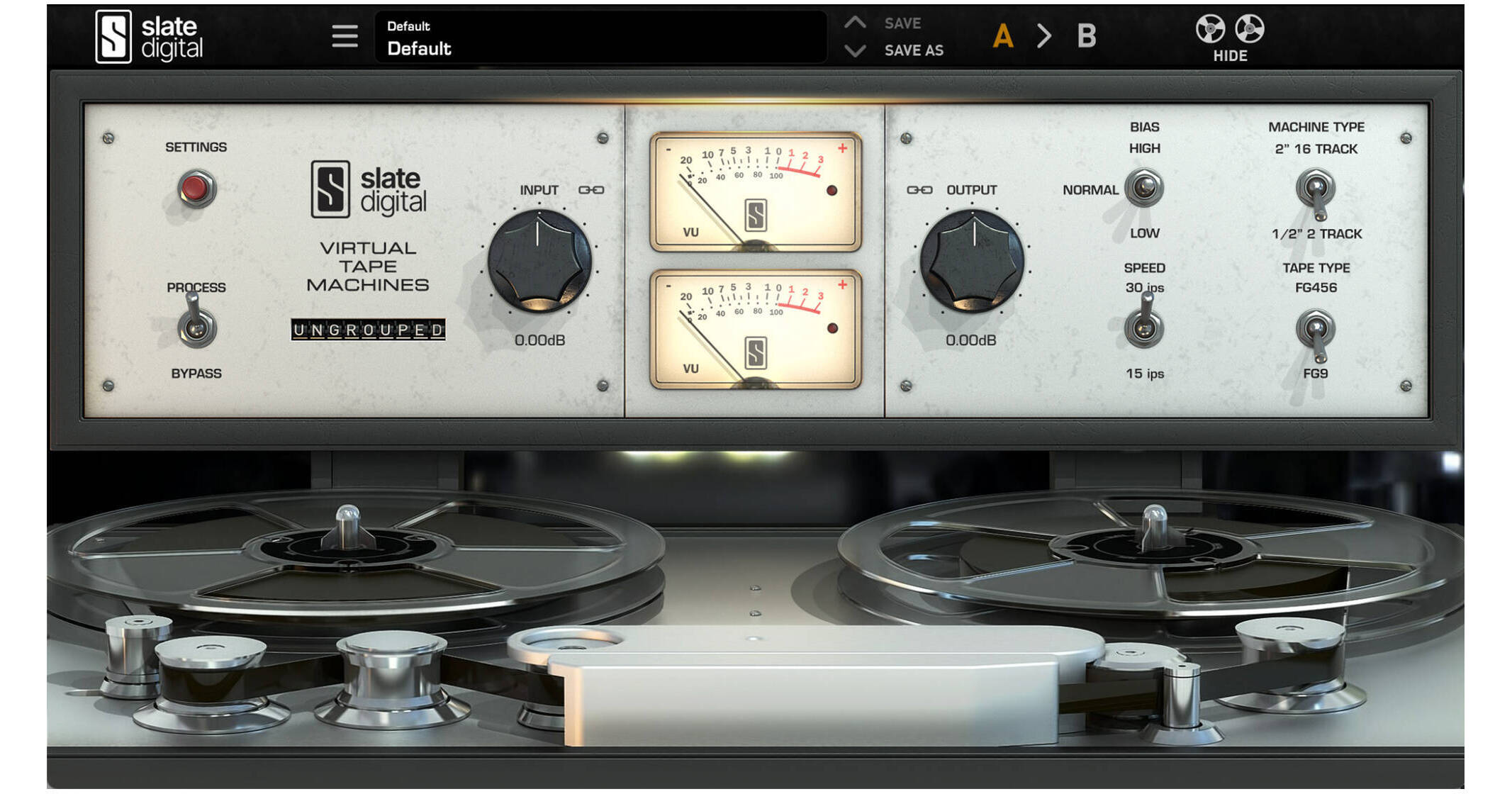Switch the Machine Type toggle
The height and width of the screenshot is (794, 1512).
1316,193
